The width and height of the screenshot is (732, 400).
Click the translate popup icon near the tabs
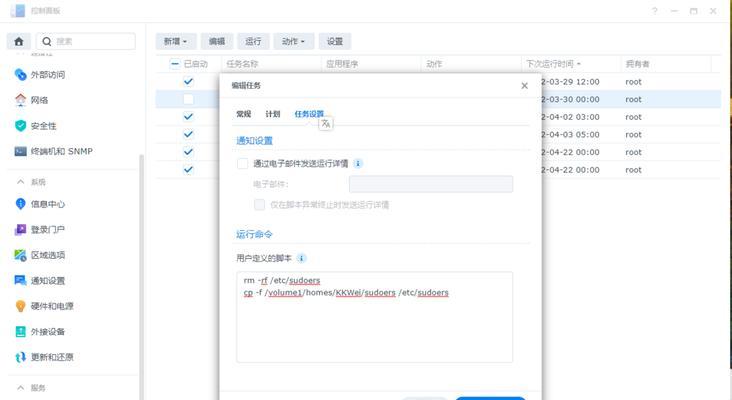326,124
